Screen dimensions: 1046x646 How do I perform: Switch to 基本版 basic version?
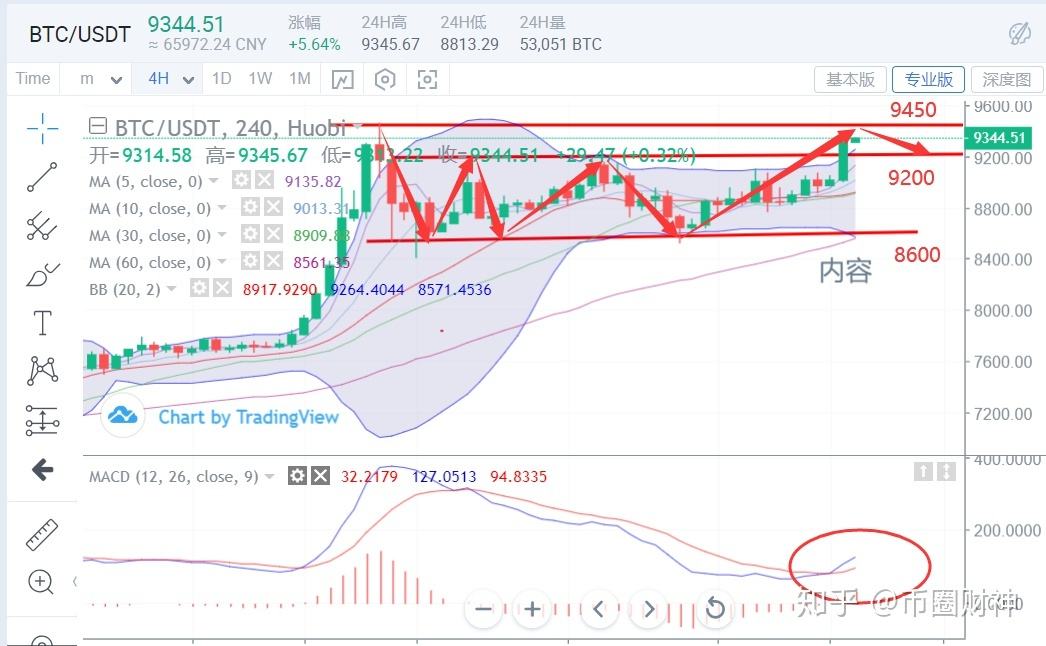850,79
